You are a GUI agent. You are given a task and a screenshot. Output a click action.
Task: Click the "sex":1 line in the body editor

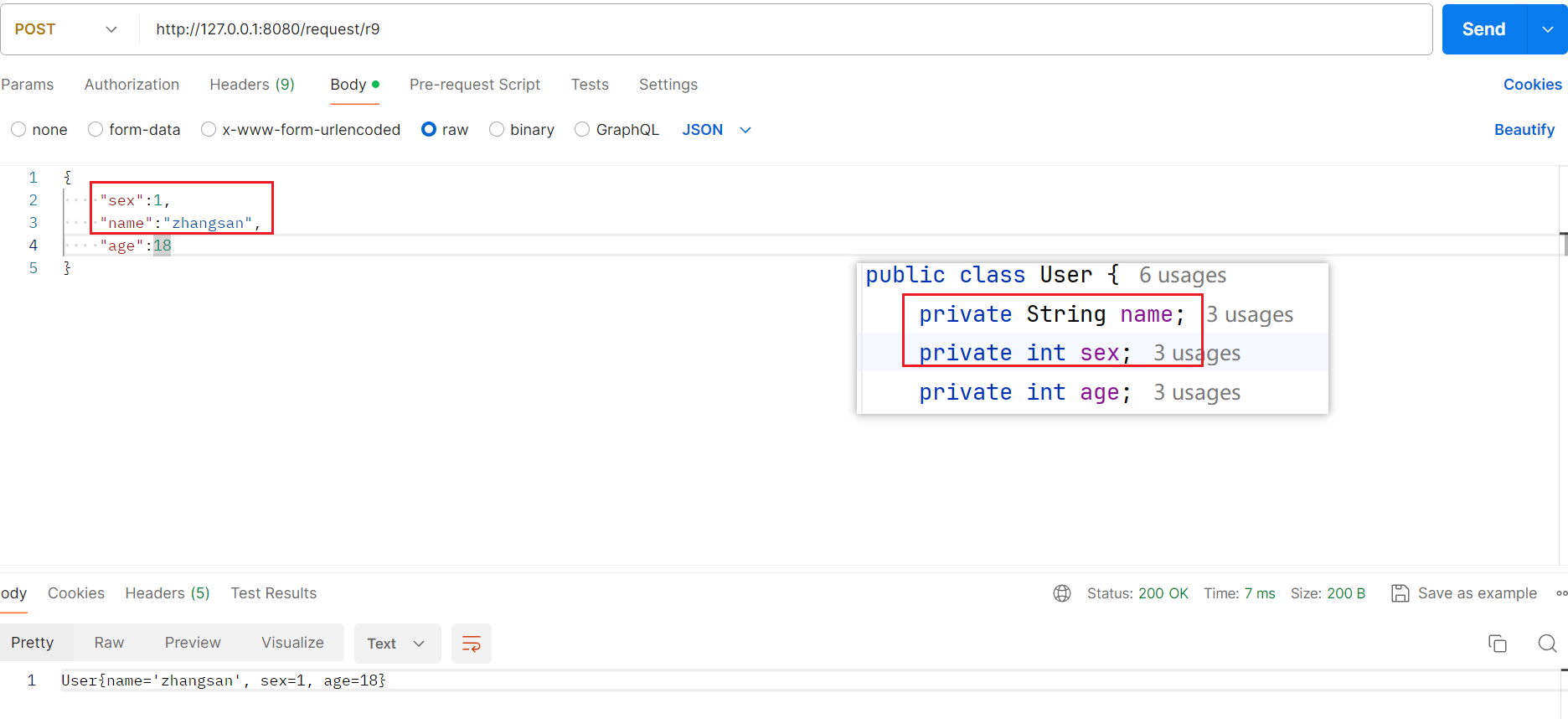tap(135, 200)
